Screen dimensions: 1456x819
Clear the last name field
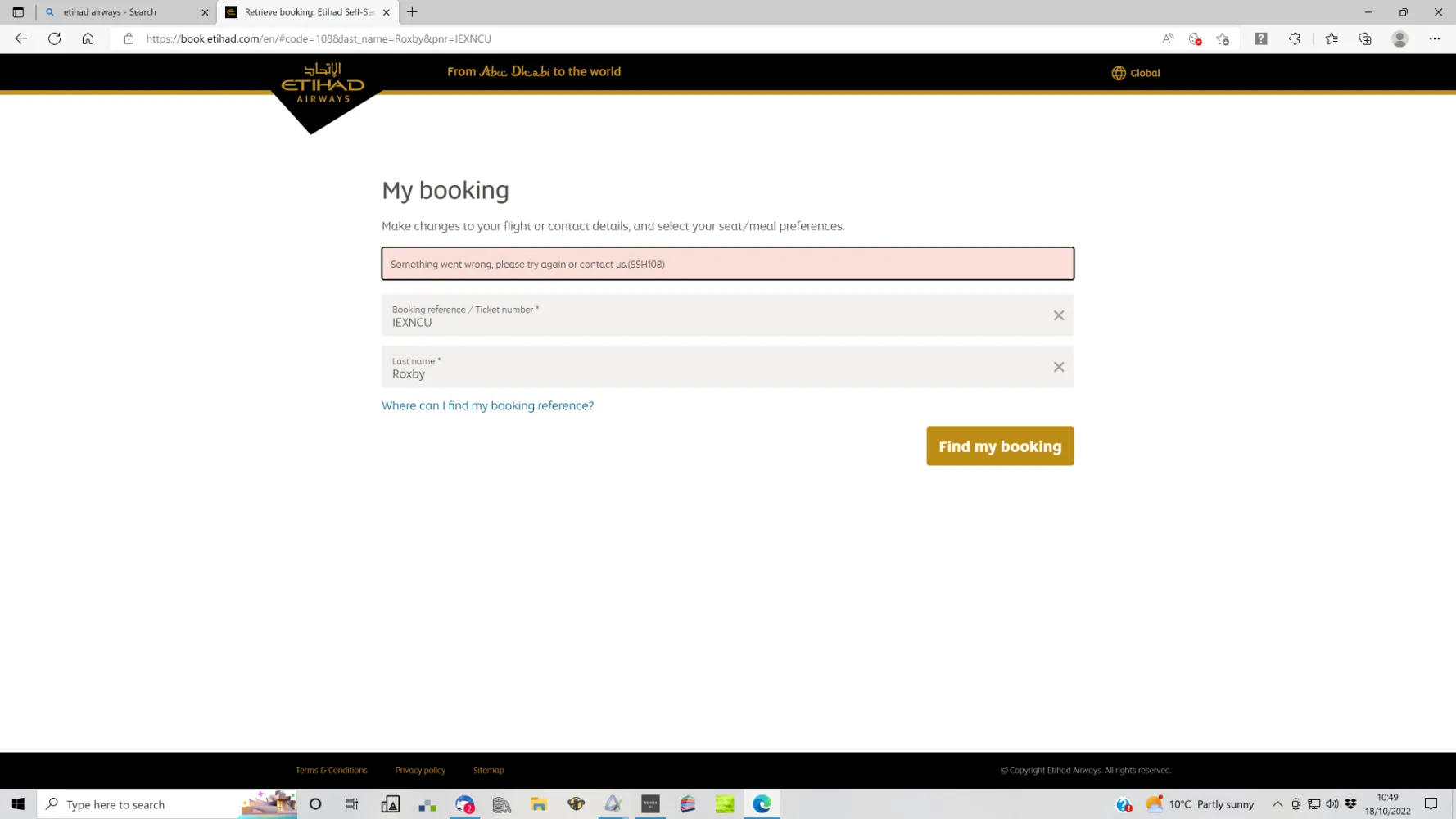tap(1059, 367)
